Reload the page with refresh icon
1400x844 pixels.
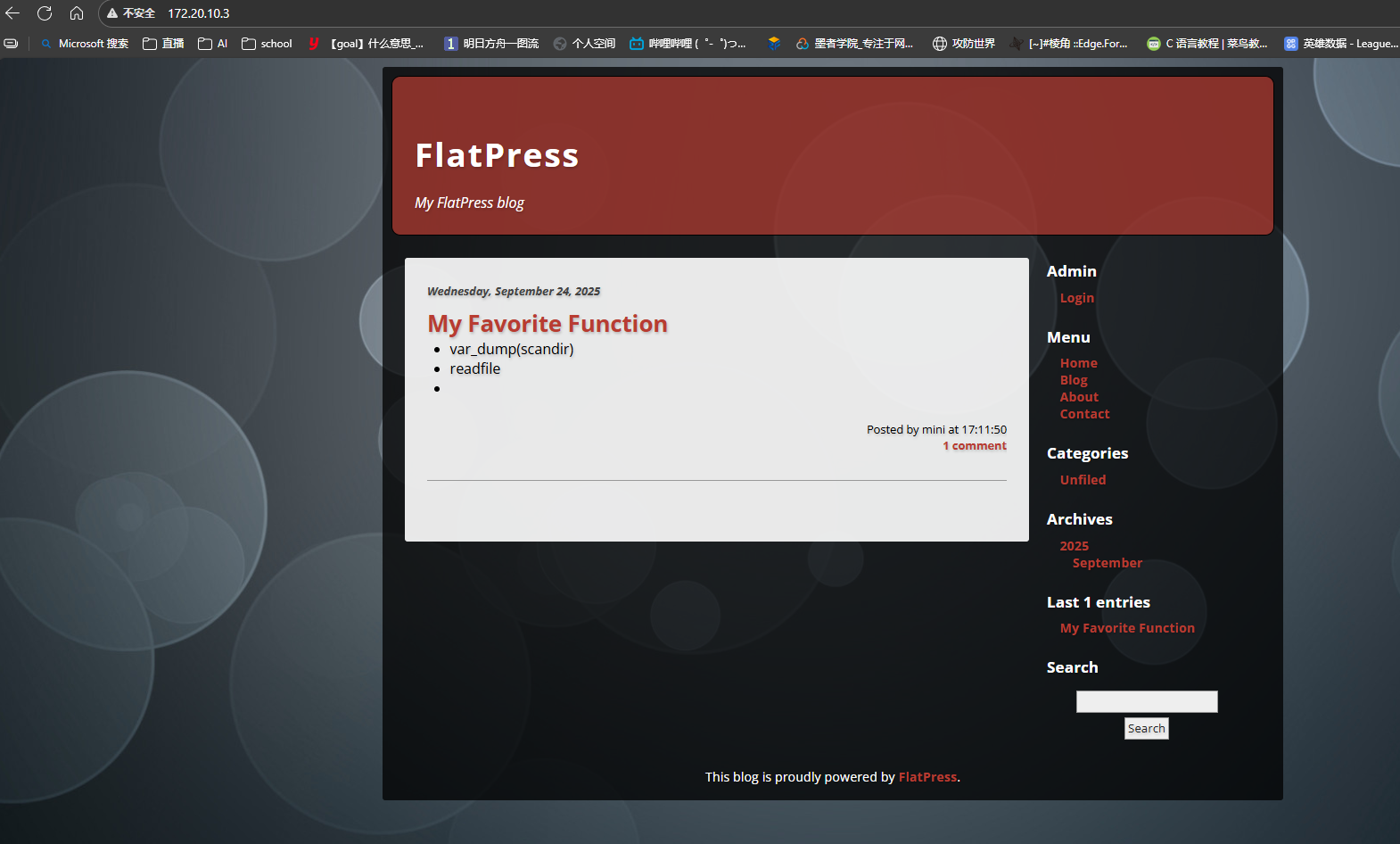coord(45,13)
